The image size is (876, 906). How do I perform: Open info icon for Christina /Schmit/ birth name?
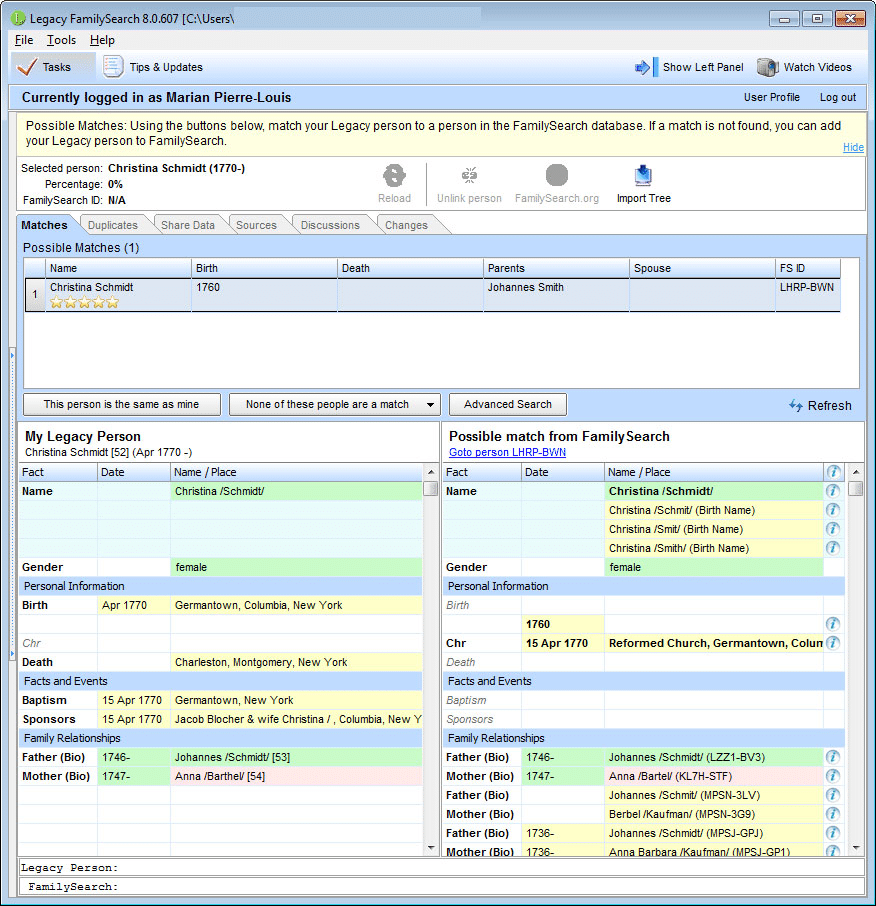pos(833,510)
